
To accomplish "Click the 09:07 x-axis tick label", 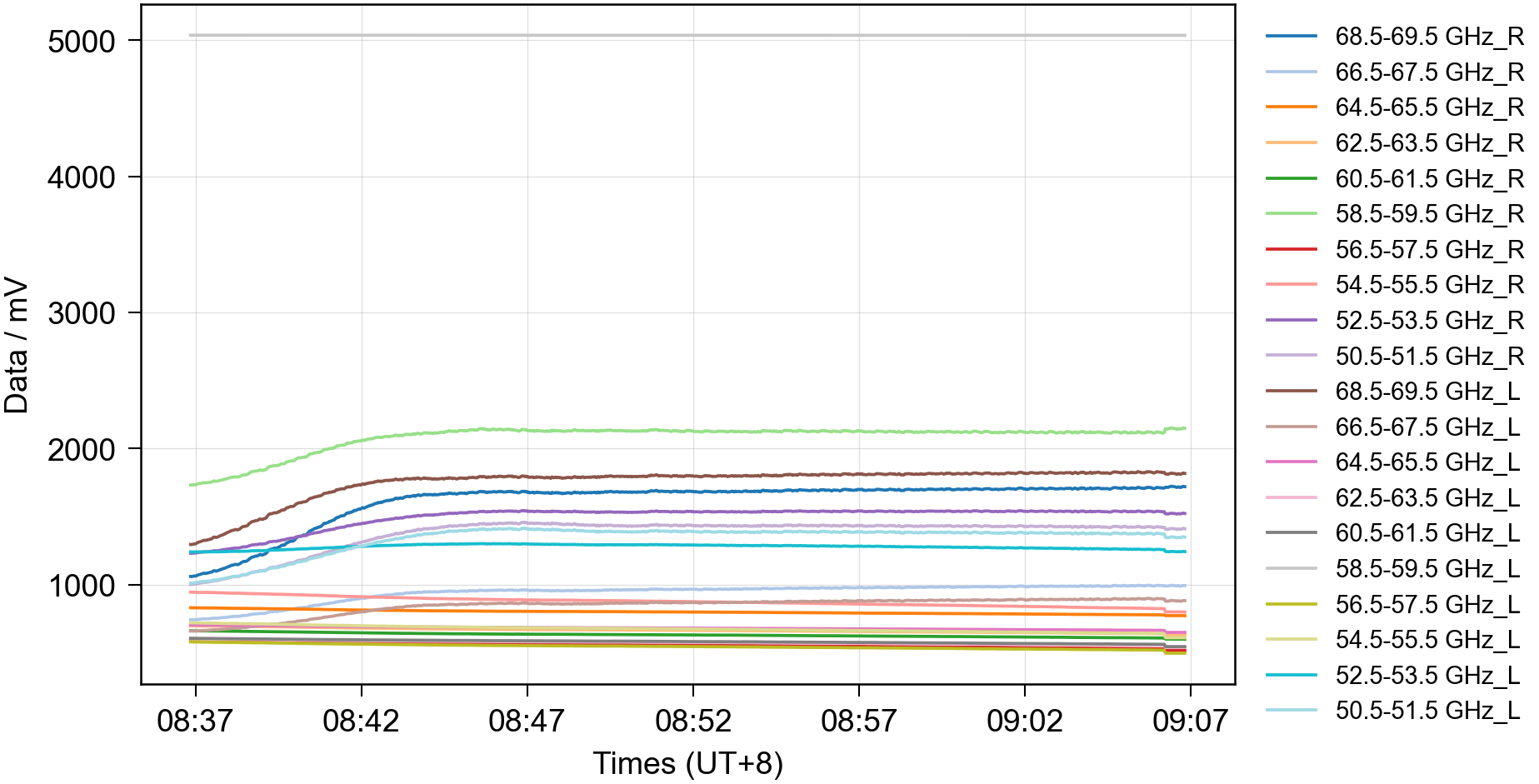I will 1190,721.
